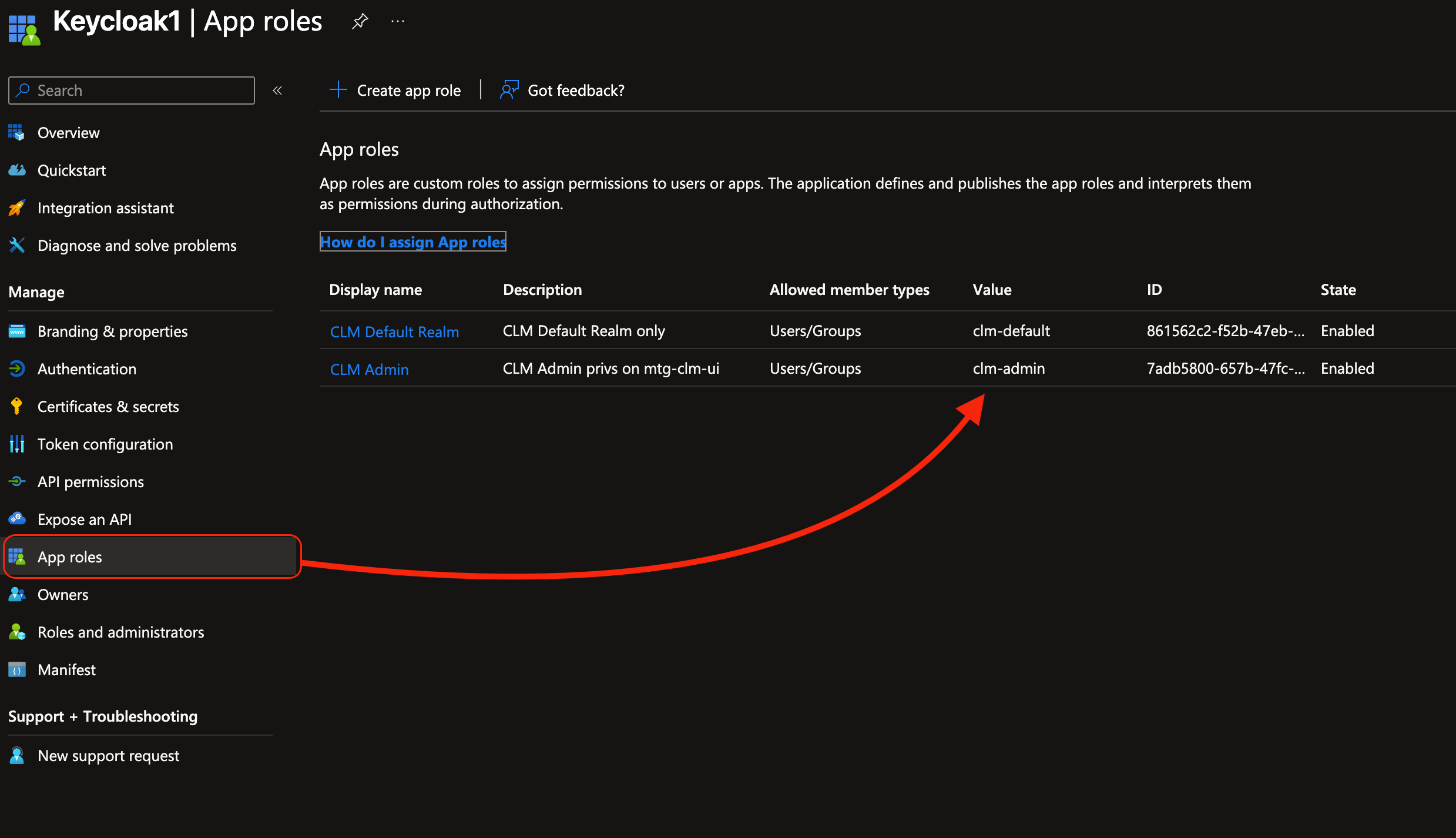The height and width of the screenshot is (838, 1456).
Task: Open the CLM Default Realm role
Action: coord(394,331)
